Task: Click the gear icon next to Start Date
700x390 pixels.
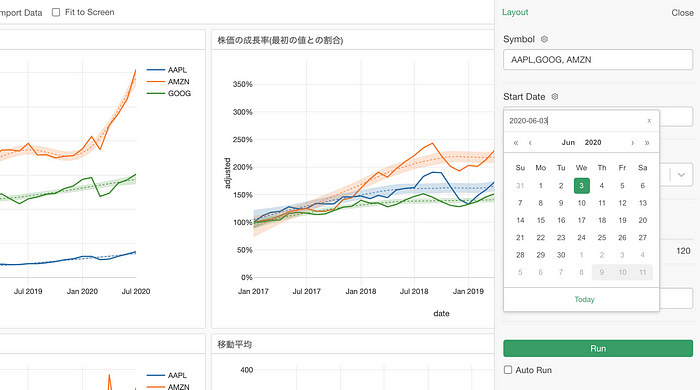Action: 554,97
